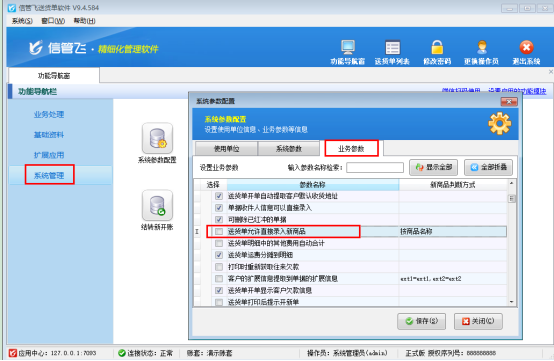Collapse all parameters with 全部折叠

pos(488,167)
